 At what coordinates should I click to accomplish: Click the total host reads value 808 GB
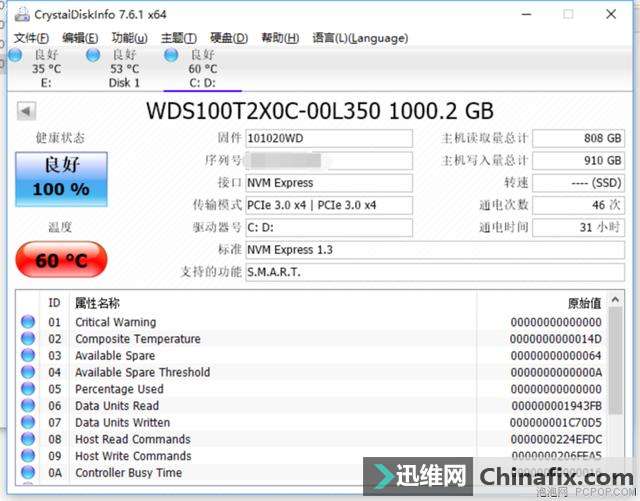point(579,138)
